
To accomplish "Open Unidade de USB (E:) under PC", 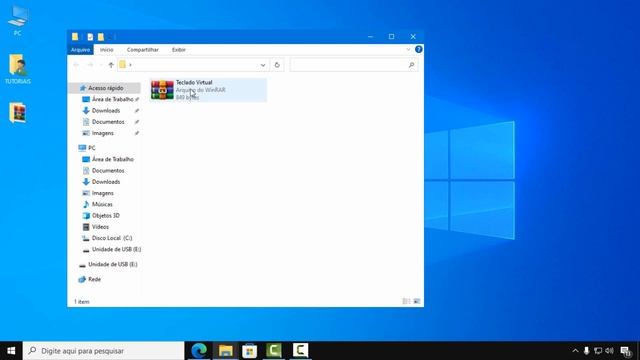I will pyautogui.click(x=116, y=249).
